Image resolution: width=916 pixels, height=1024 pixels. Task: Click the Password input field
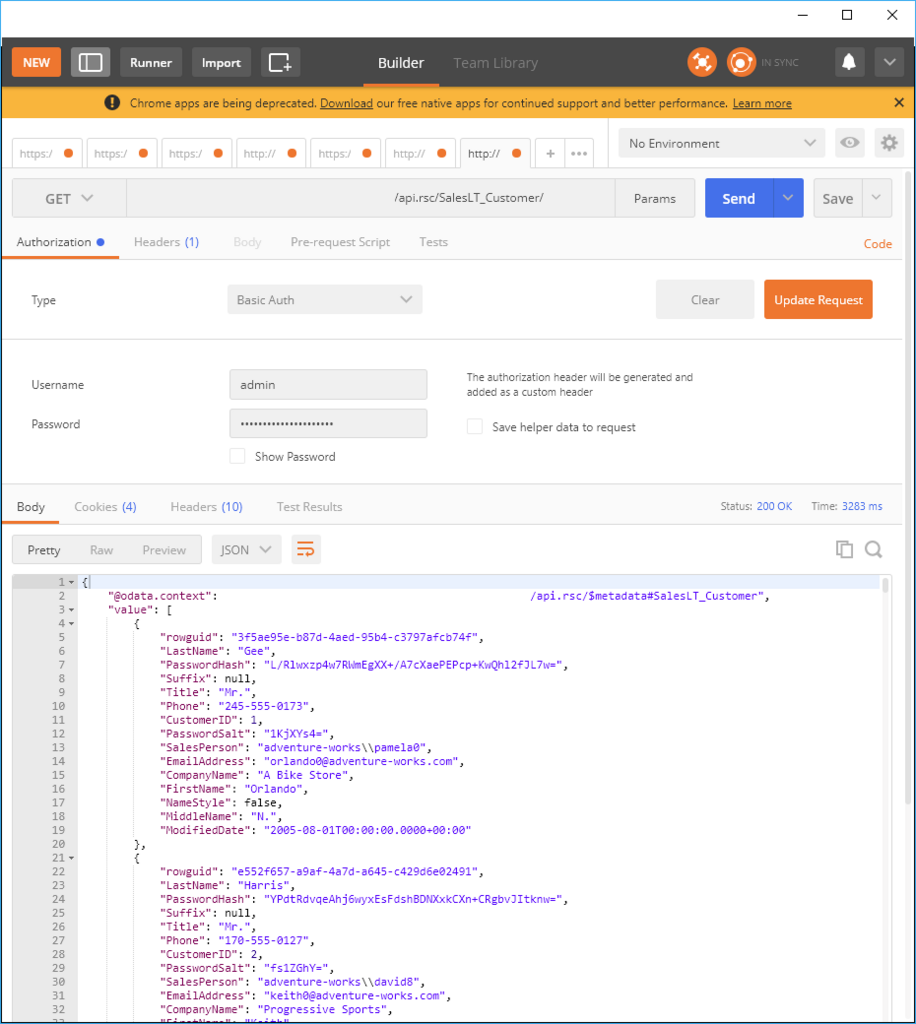coord(328,424)
